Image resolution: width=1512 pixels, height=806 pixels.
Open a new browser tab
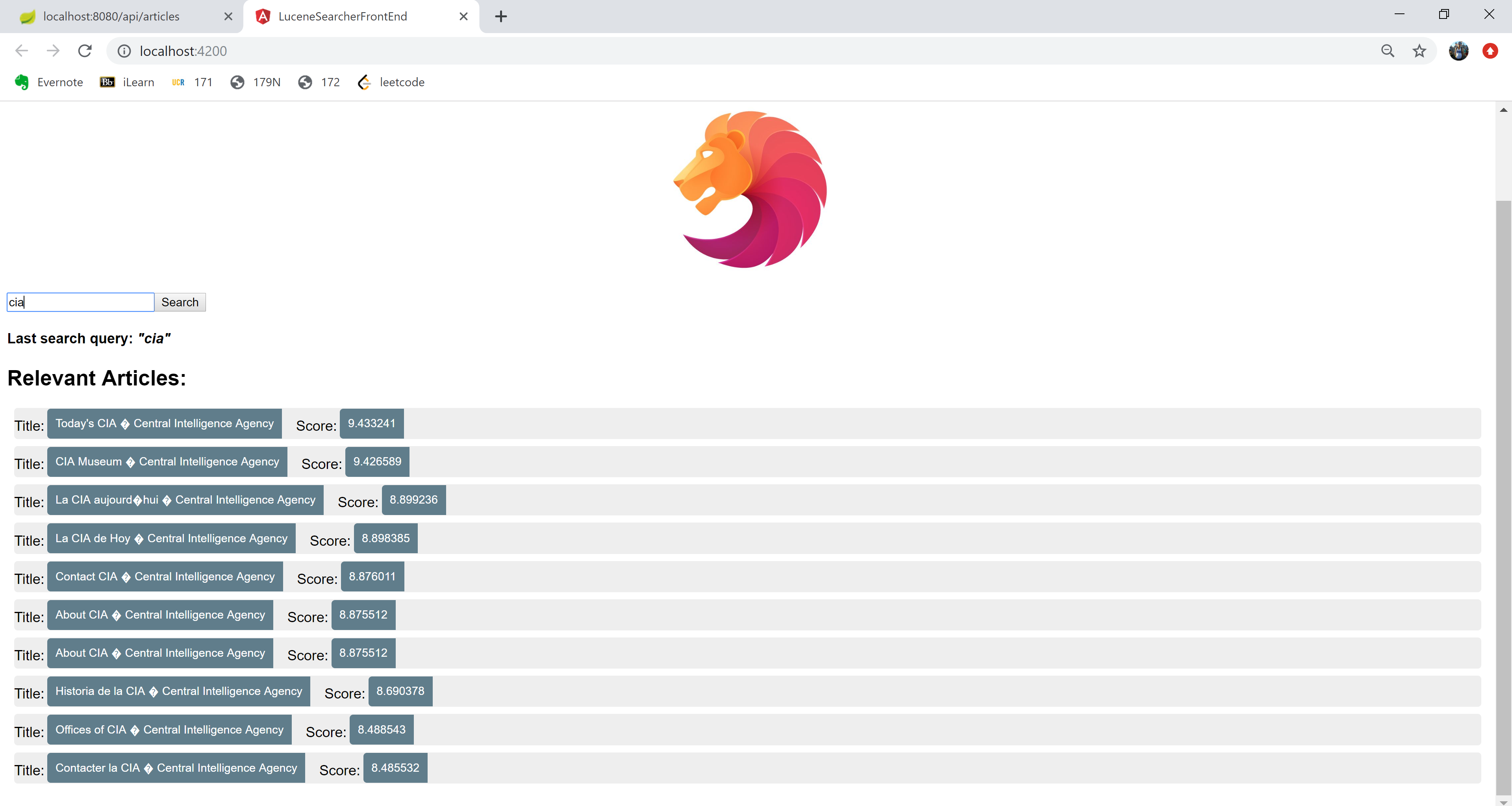501,17
